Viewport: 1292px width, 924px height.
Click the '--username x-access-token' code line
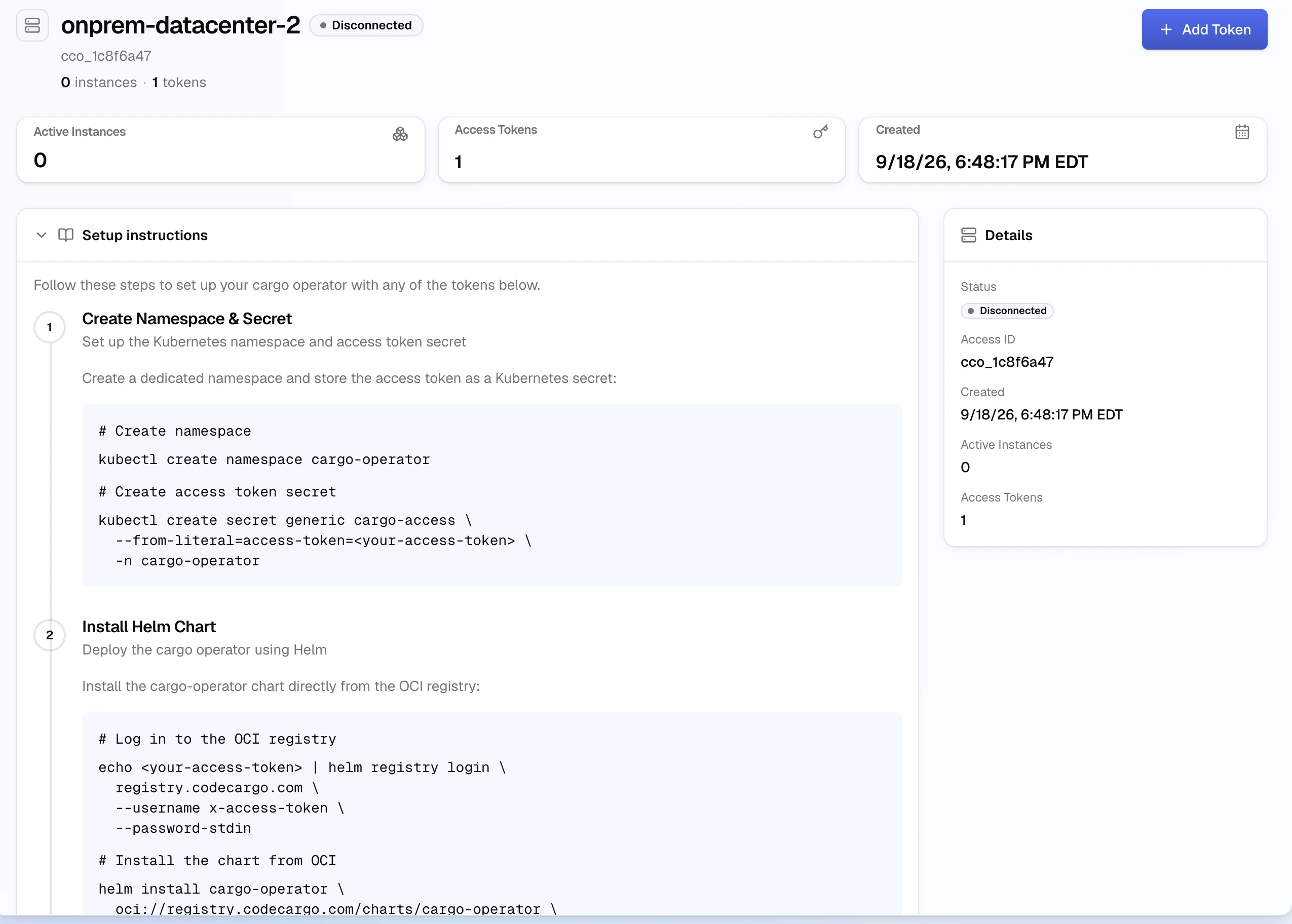(x=230, y=808)
